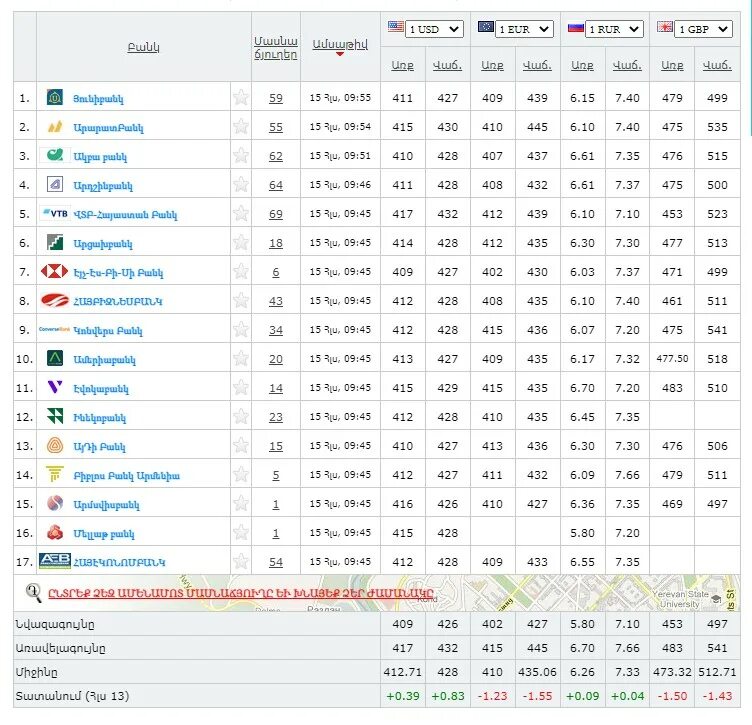Click the HSBC bank logo icon
Image resolution: width=752 pixels, height=725 pixels.
click(55, 271)
